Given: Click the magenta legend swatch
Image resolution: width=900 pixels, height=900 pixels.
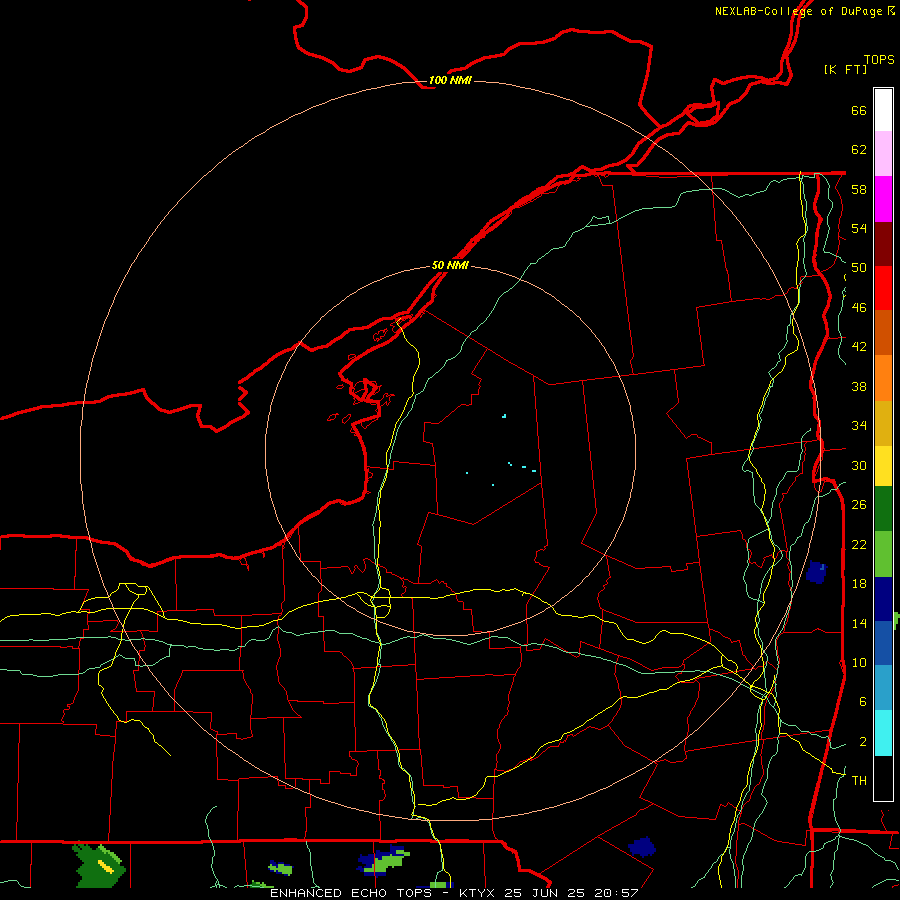Looking at the screenshot, I should click(883, 199).
